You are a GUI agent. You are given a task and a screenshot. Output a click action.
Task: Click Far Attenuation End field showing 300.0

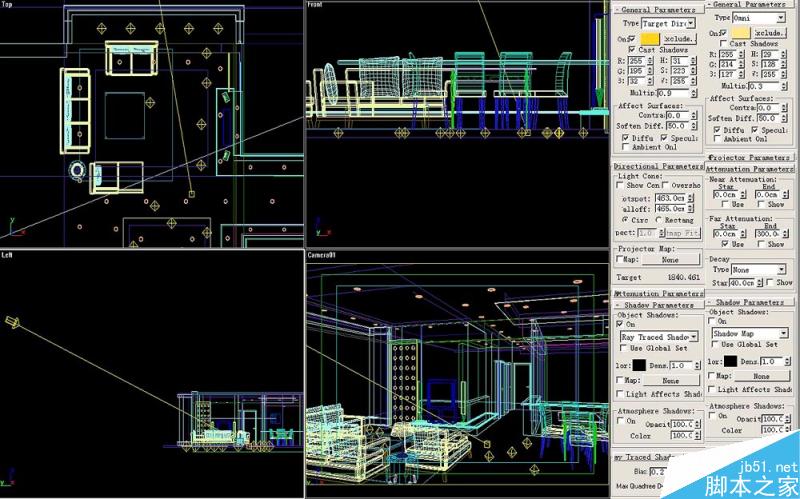click(767, 234)
